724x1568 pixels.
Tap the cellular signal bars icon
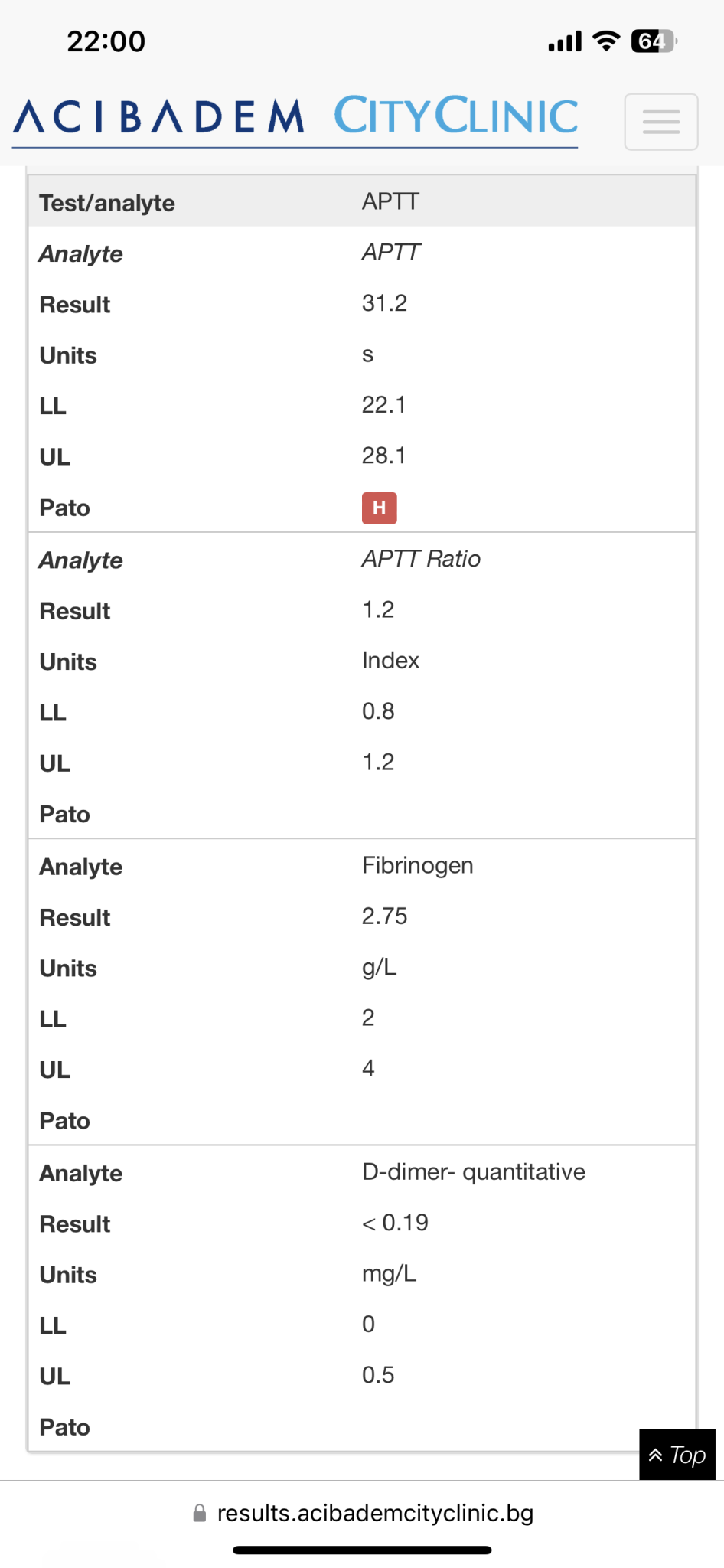click(565, 41)
